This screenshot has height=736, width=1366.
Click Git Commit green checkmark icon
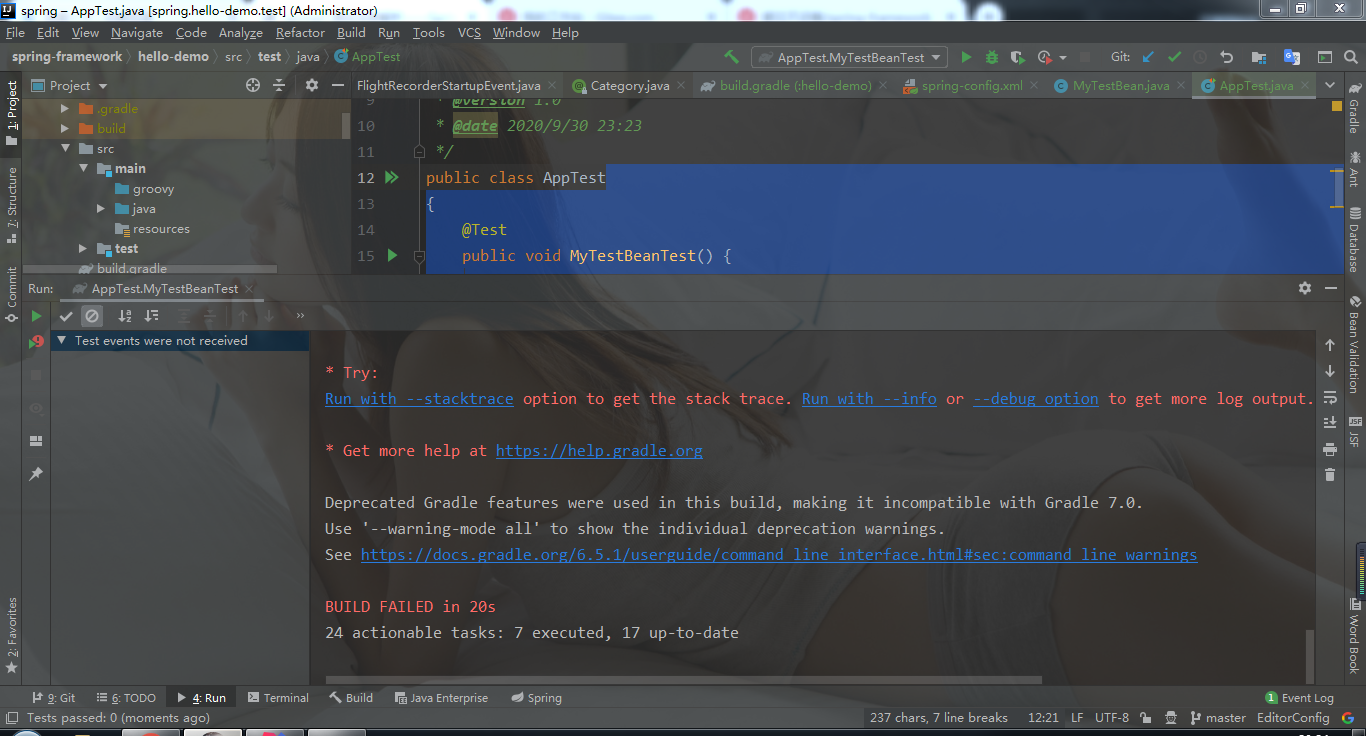point(1174,57)
